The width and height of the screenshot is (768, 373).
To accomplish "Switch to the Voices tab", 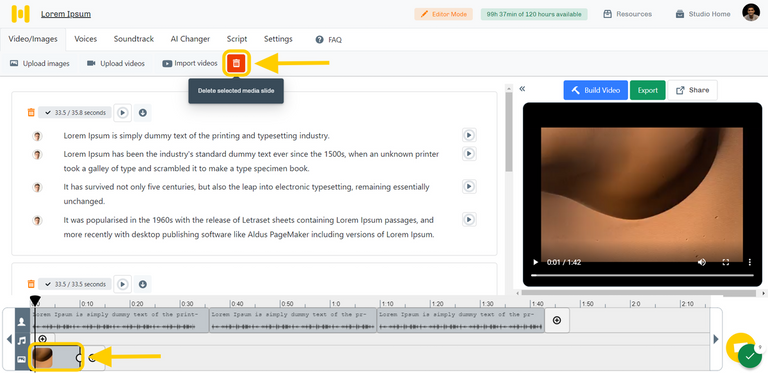I will [85, 39].
